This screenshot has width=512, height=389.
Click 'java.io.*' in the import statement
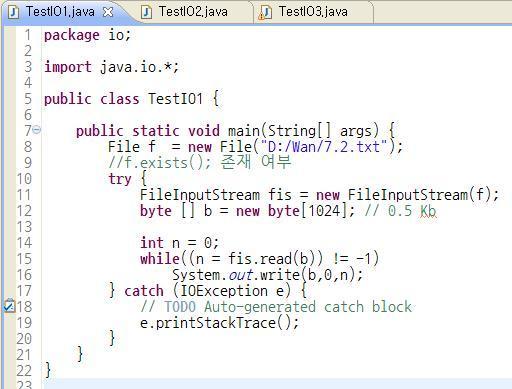(136, 67)
